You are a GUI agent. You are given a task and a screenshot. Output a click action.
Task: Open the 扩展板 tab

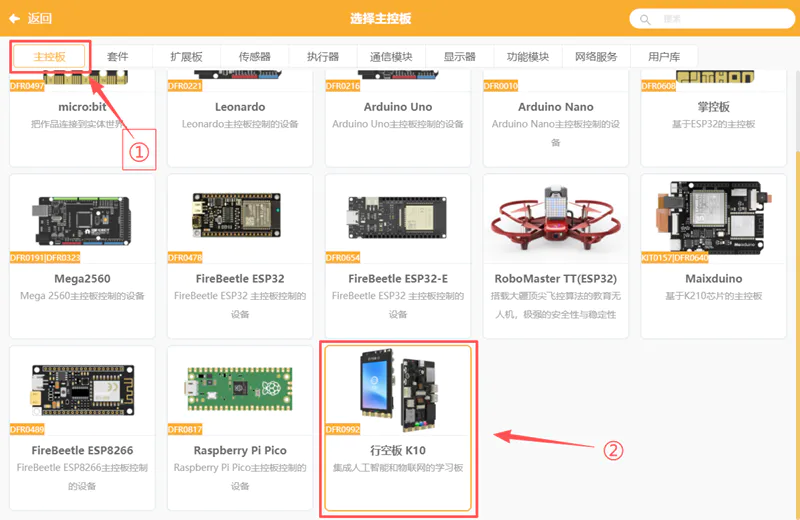tap(186, 57)
